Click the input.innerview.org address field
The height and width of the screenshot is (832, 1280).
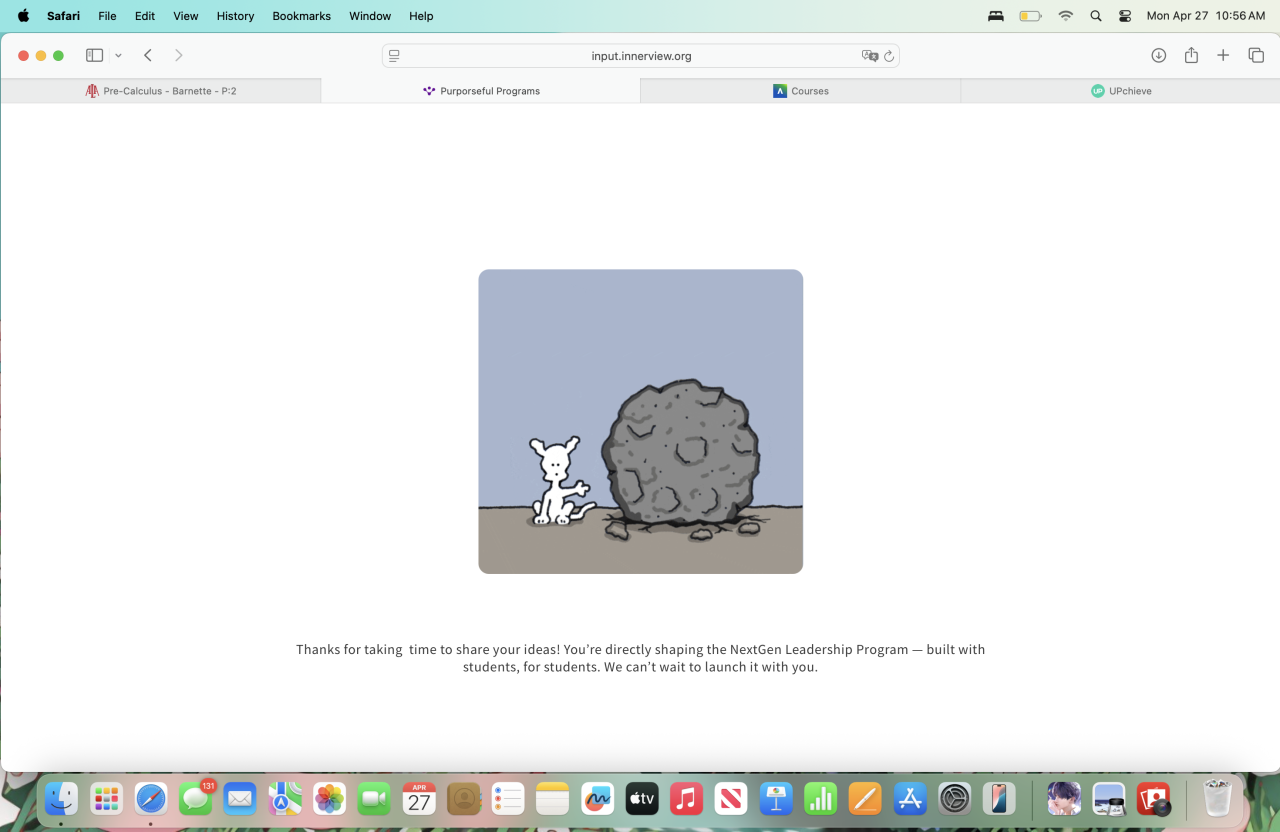[x=641, y=56]
